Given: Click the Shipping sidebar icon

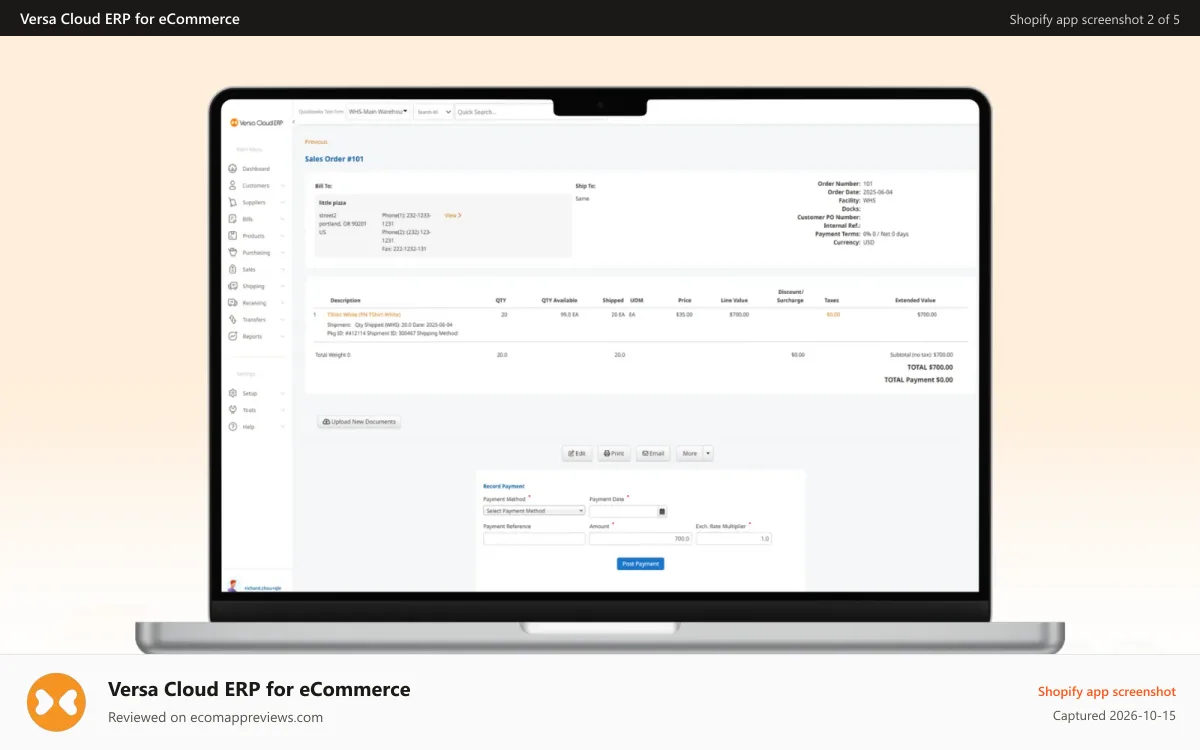Looking at the screenshot, I should [232, 286].
